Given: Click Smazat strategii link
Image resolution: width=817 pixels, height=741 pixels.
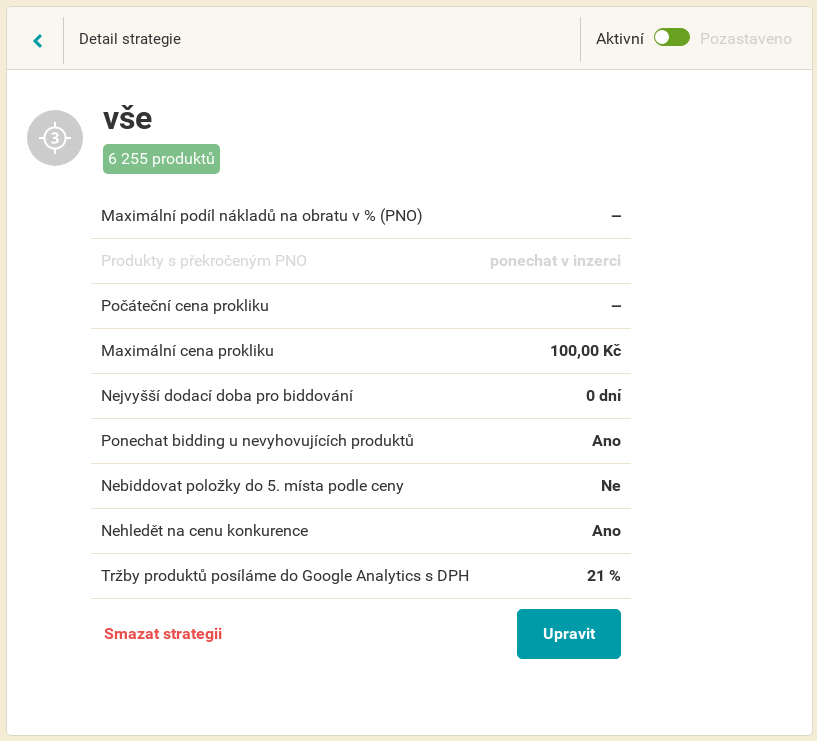Looking at the screenshot, I should [163, 634].
